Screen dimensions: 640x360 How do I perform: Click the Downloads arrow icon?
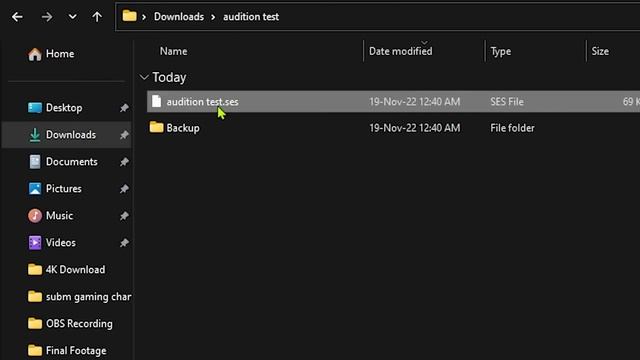pos(35,135)
